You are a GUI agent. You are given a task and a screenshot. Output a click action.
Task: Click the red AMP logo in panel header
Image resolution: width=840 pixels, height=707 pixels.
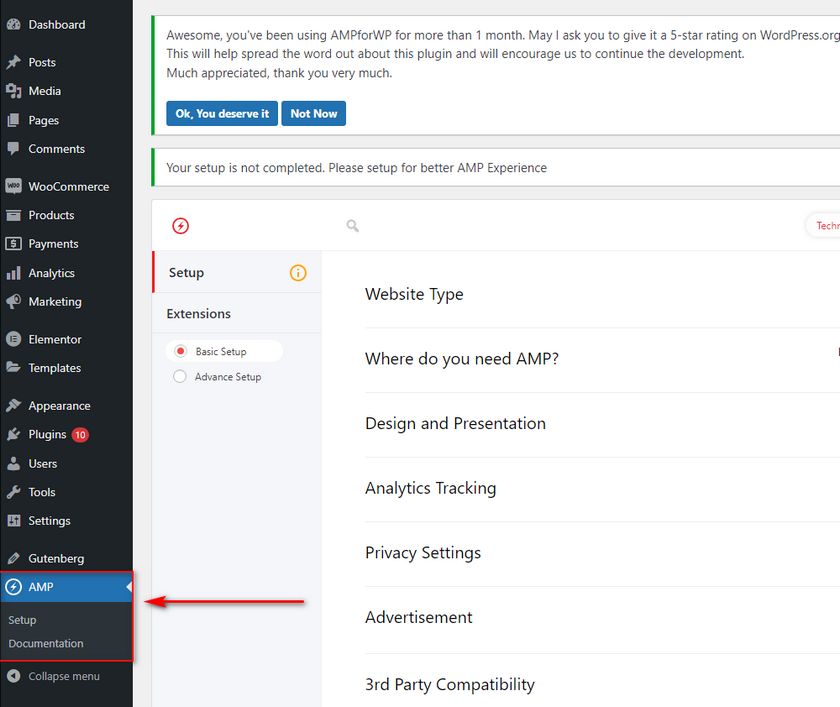(x=181, y=226)
